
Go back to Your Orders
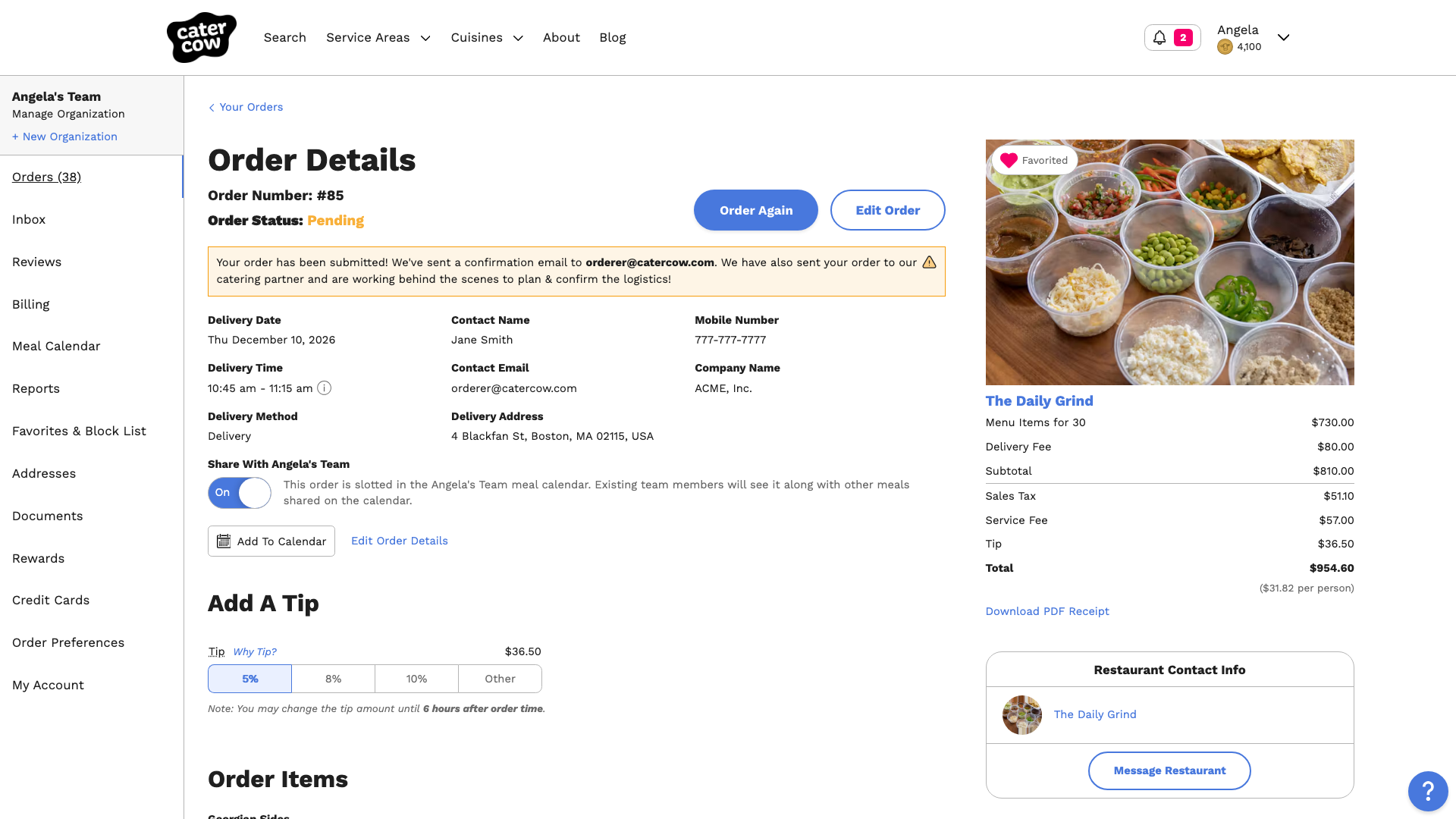click(x=251, y=107)
